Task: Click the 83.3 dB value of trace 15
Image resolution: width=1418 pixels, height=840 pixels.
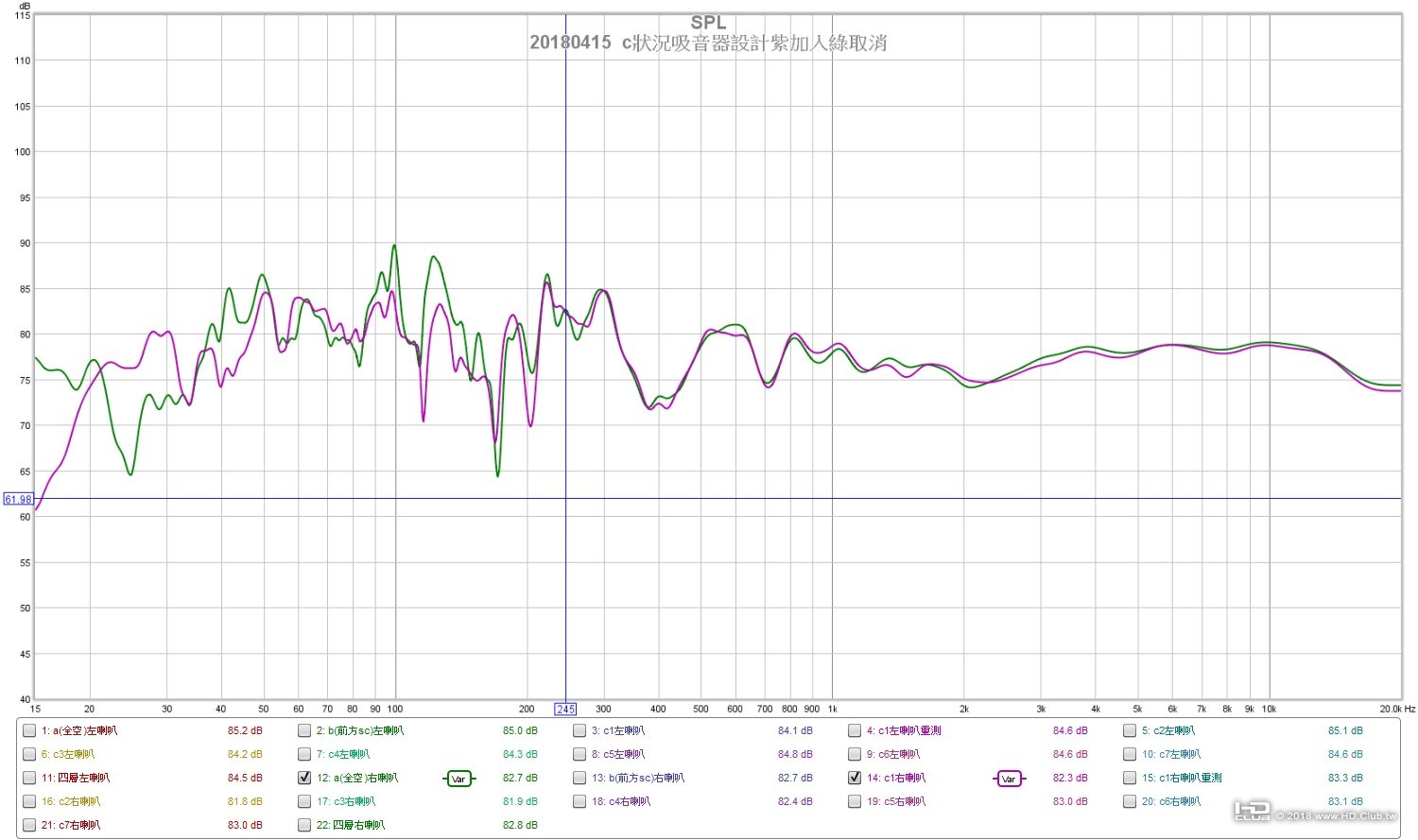Action: (1345, 778)
